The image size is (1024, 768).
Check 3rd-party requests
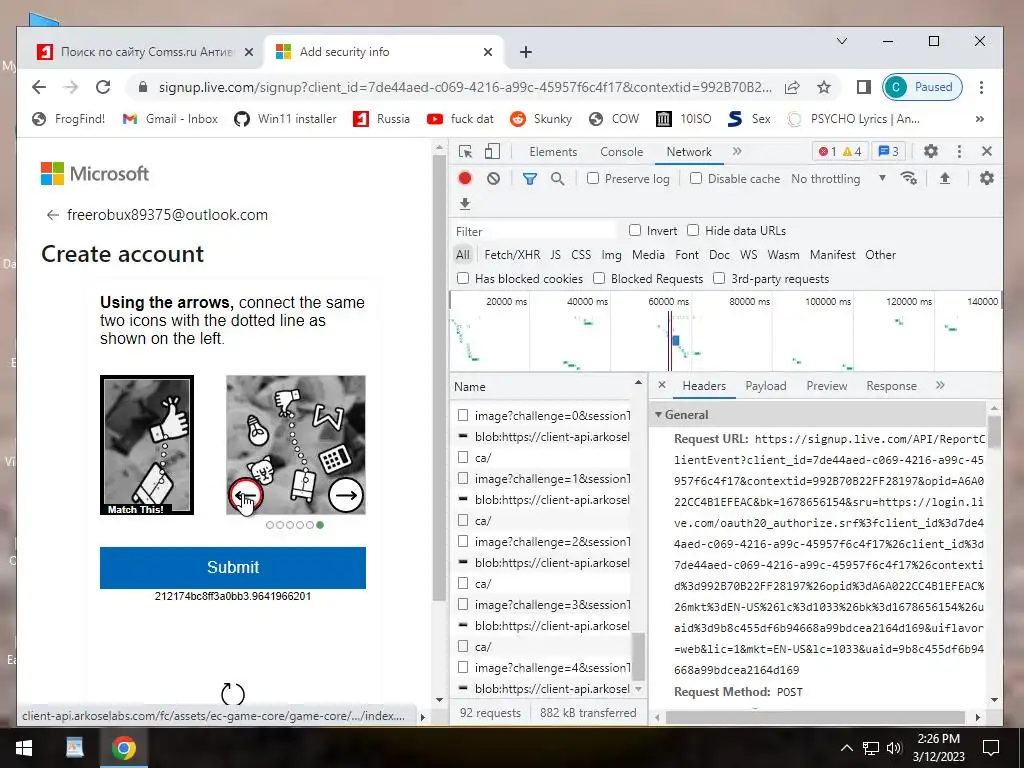719,278
